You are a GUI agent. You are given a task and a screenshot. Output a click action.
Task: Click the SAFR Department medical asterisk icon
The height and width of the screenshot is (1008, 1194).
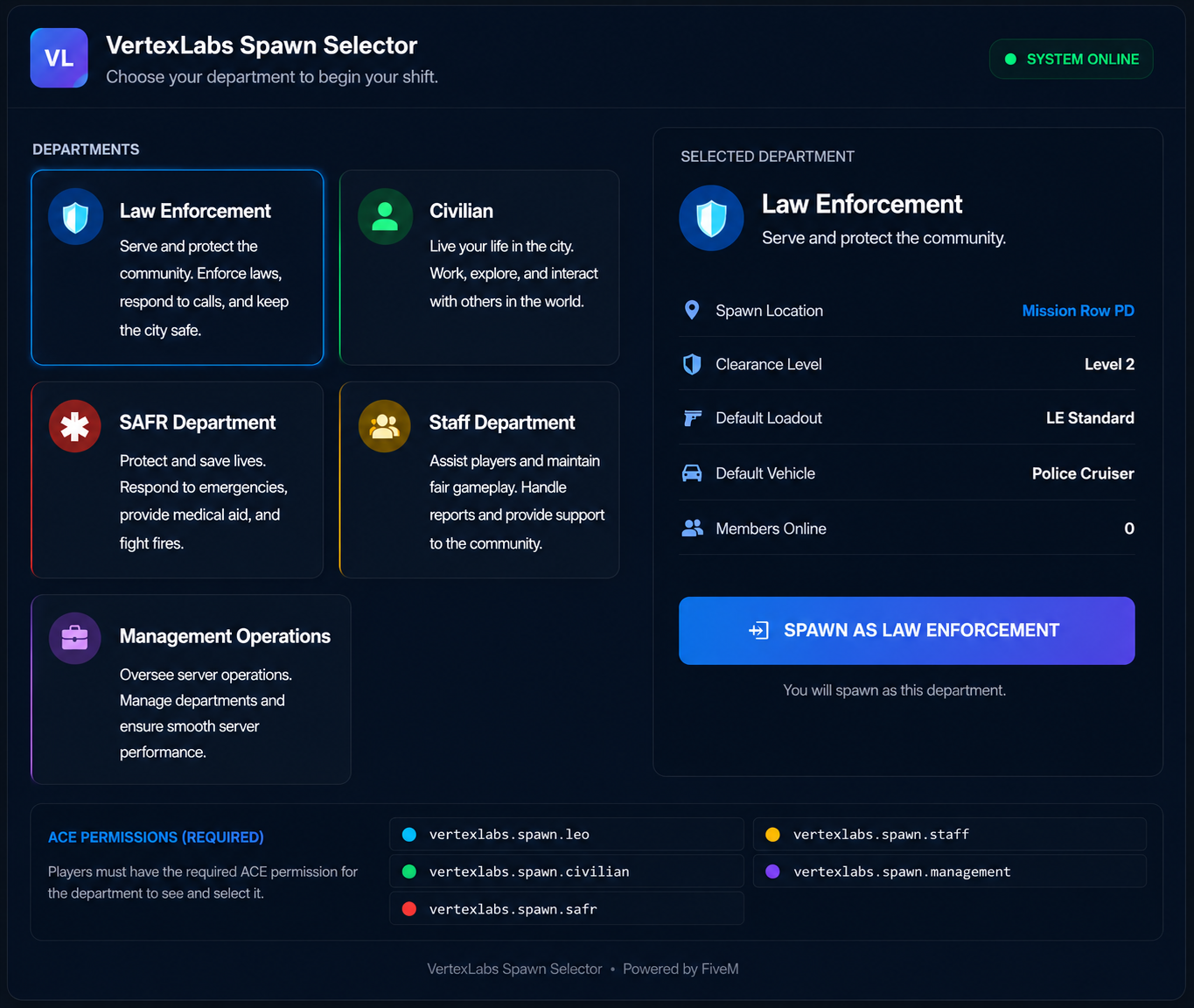pyautogui.click(x=75, y=426)
